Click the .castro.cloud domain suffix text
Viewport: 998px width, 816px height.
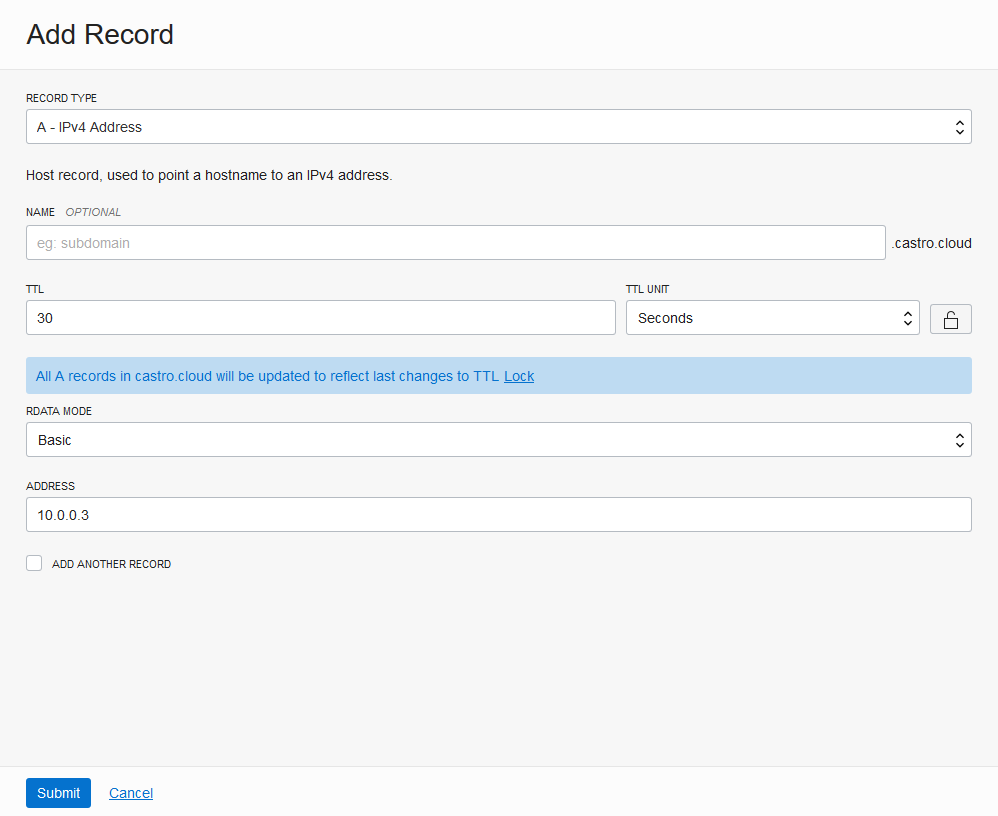point(931,243)
